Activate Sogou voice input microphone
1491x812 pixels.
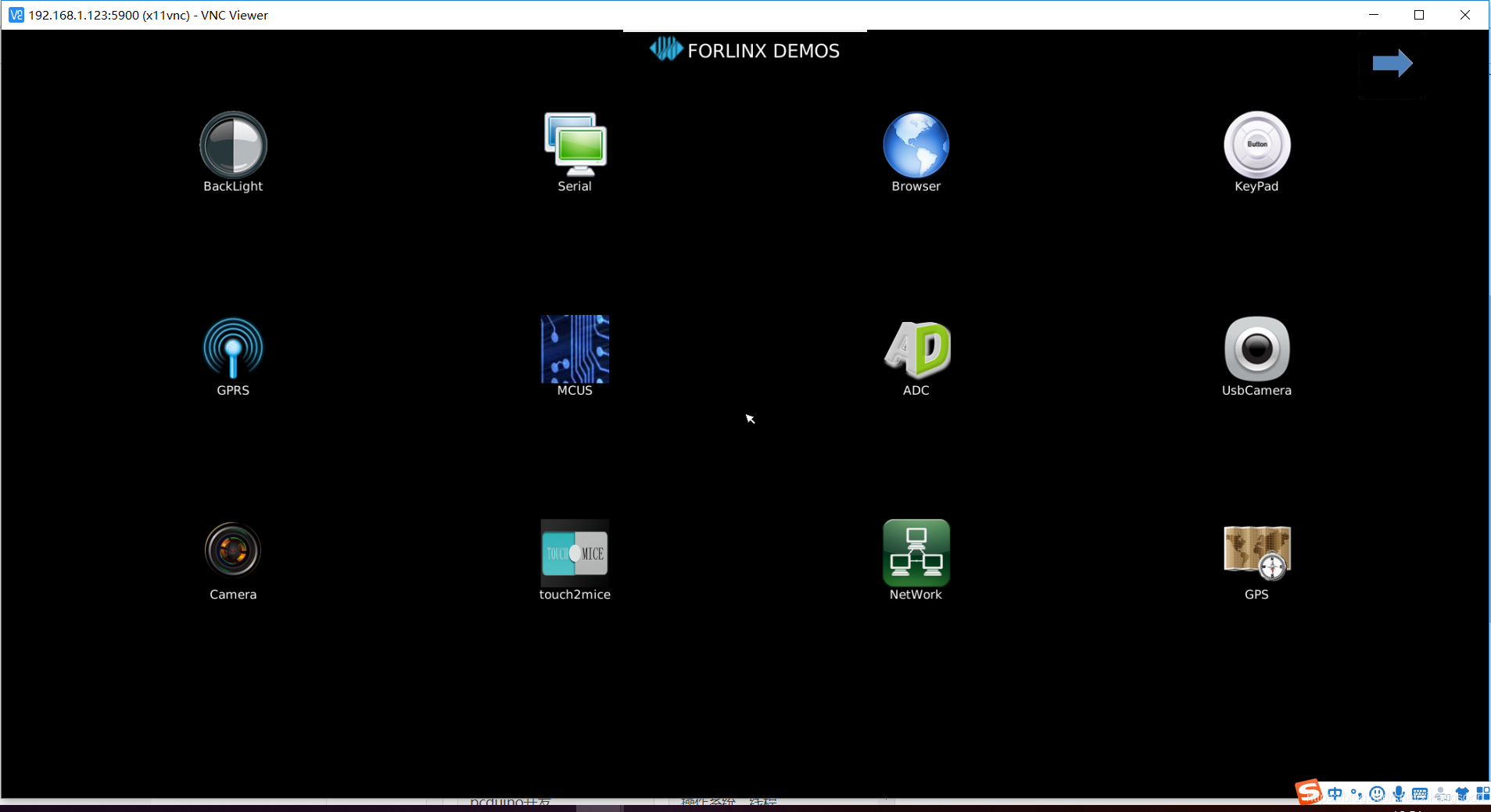click(x=1399, y=794)
